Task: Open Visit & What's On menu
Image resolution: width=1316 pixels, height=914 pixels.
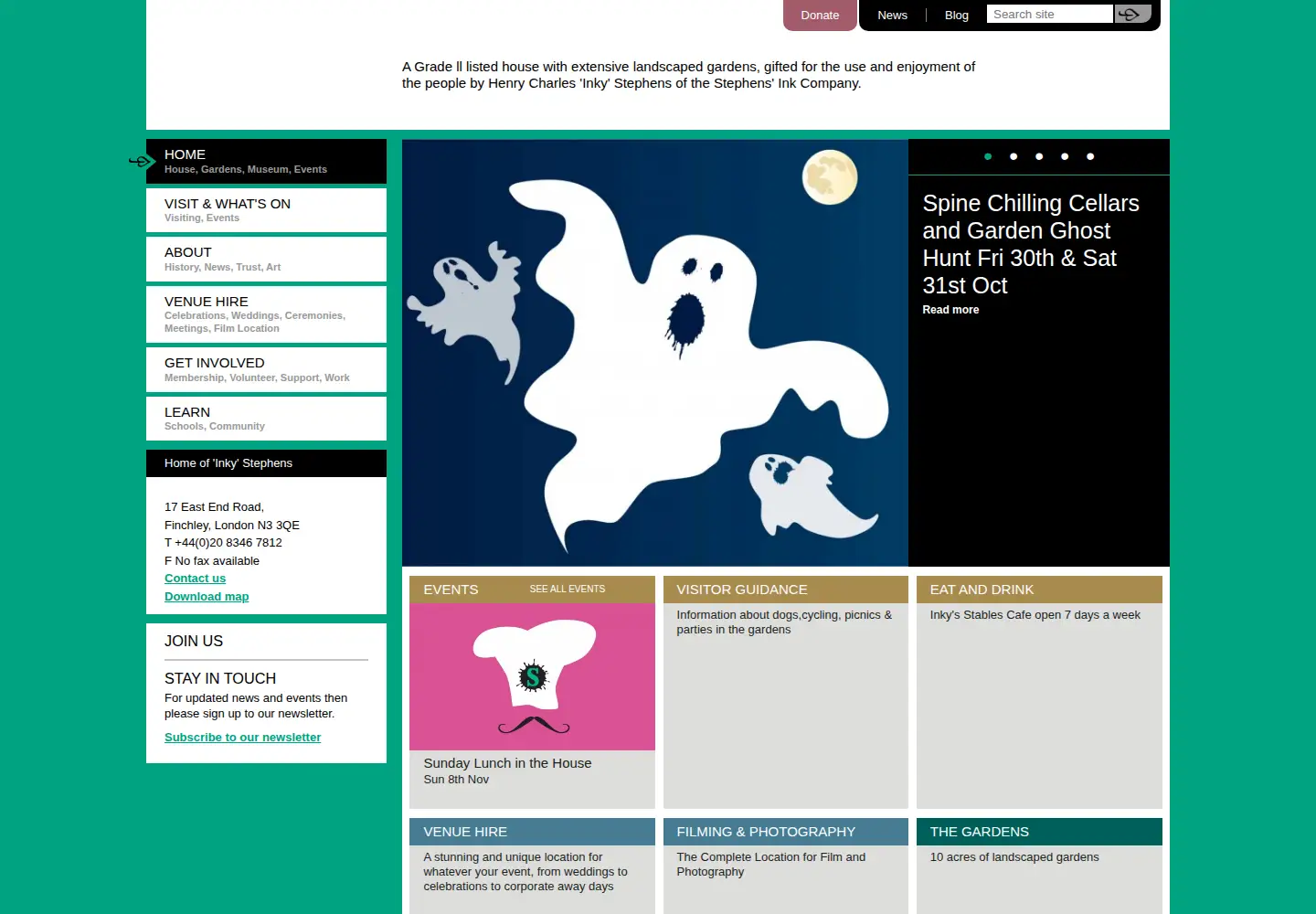Action: (x=266, y=210)
